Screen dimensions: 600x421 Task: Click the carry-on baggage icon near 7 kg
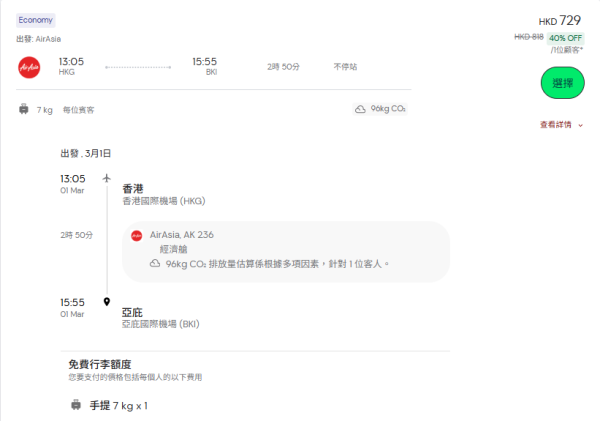click(x=23, y=109)
